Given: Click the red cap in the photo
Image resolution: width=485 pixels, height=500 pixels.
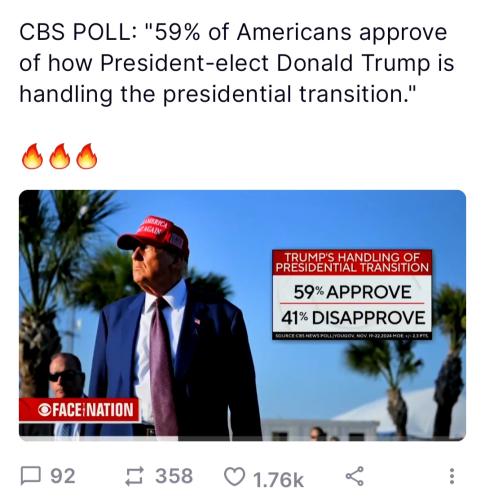Looking at the screenshot, I should coord(153,234).
